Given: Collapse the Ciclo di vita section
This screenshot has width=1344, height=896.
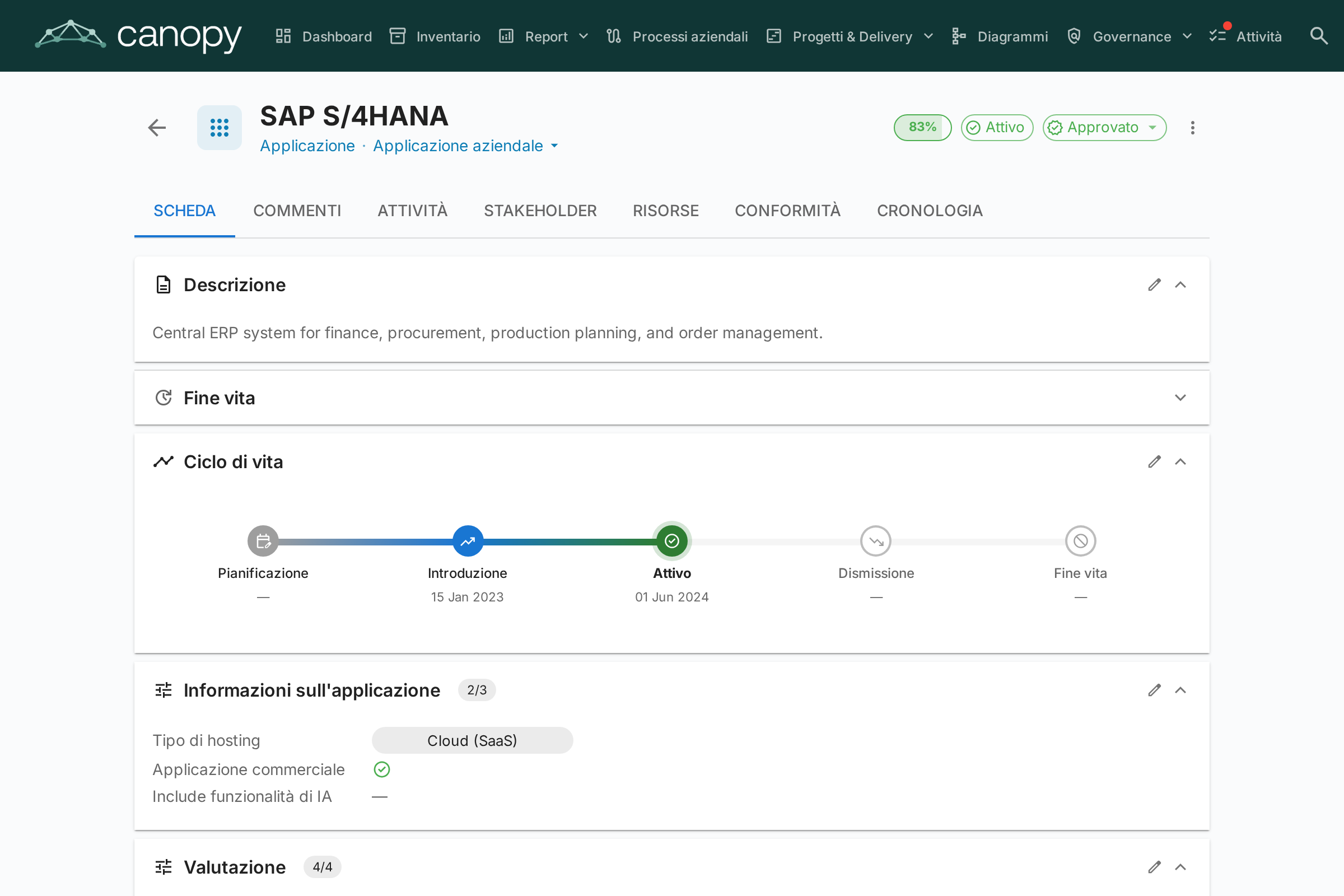Looking at the screenshot, I should (1180, 461).
